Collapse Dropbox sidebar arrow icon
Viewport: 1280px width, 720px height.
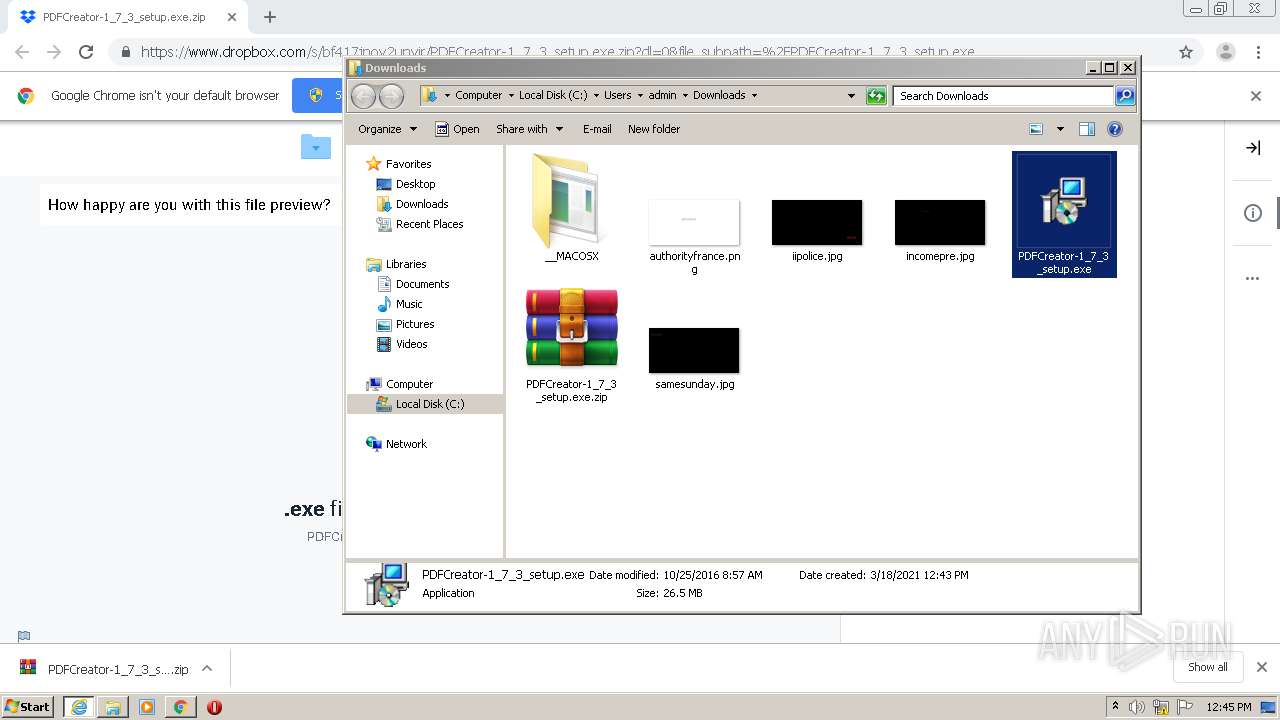pos(1253,148)
